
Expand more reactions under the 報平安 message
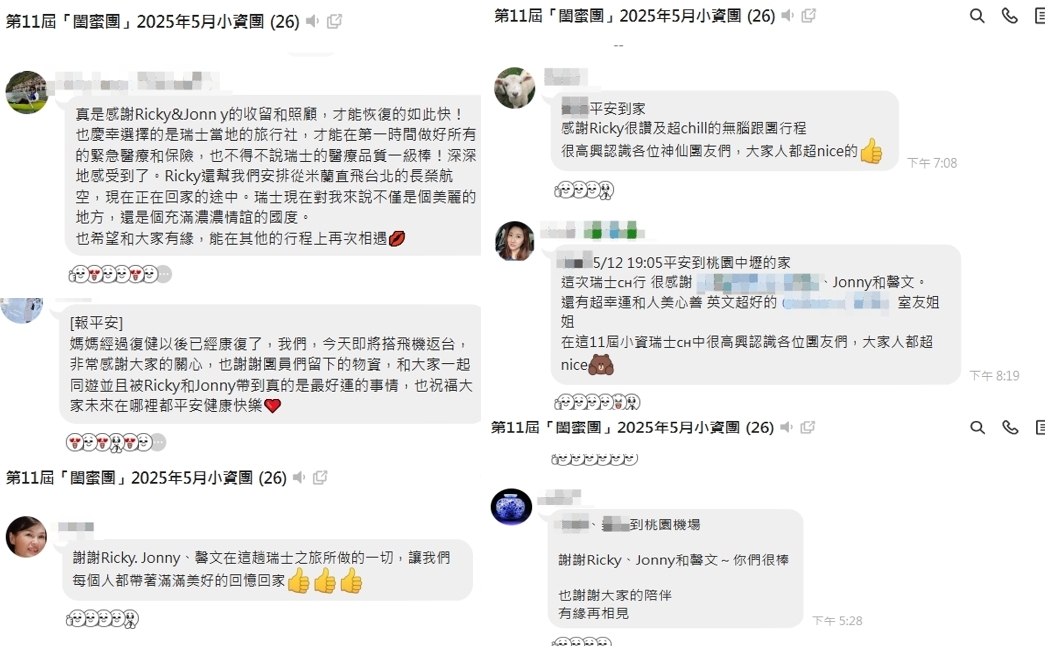tap(159, 442)
